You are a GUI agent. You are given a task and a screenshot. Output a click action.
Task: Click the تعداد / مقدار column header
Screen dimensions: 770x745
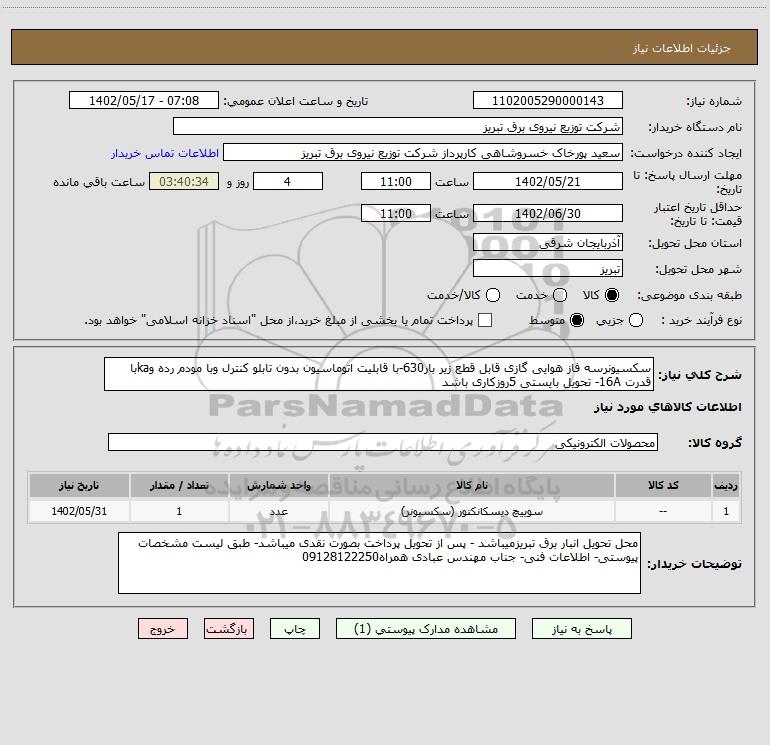pos(179,485)
